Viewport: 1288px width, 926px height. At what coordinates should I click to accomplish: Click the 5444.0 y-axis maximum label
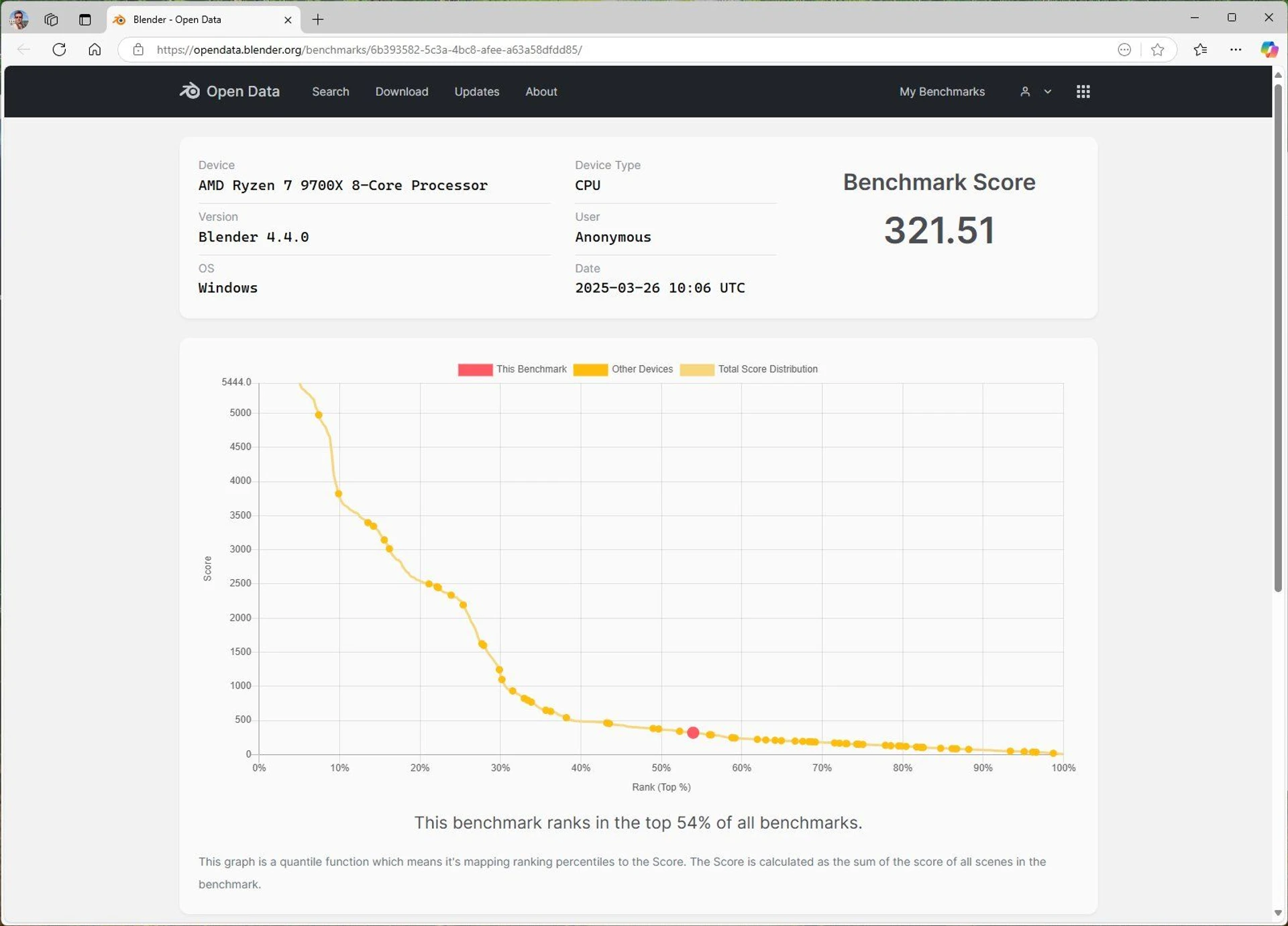(x=236, y=382)
